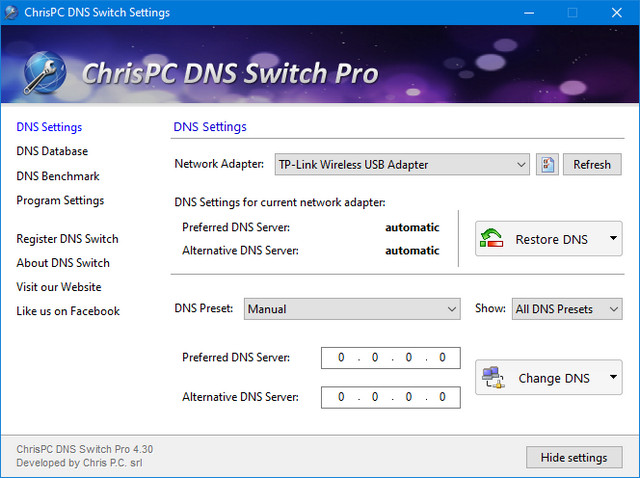Click the title bar app icon
The height and width of the screenshot is (478, 640).
tap(12, 13)
